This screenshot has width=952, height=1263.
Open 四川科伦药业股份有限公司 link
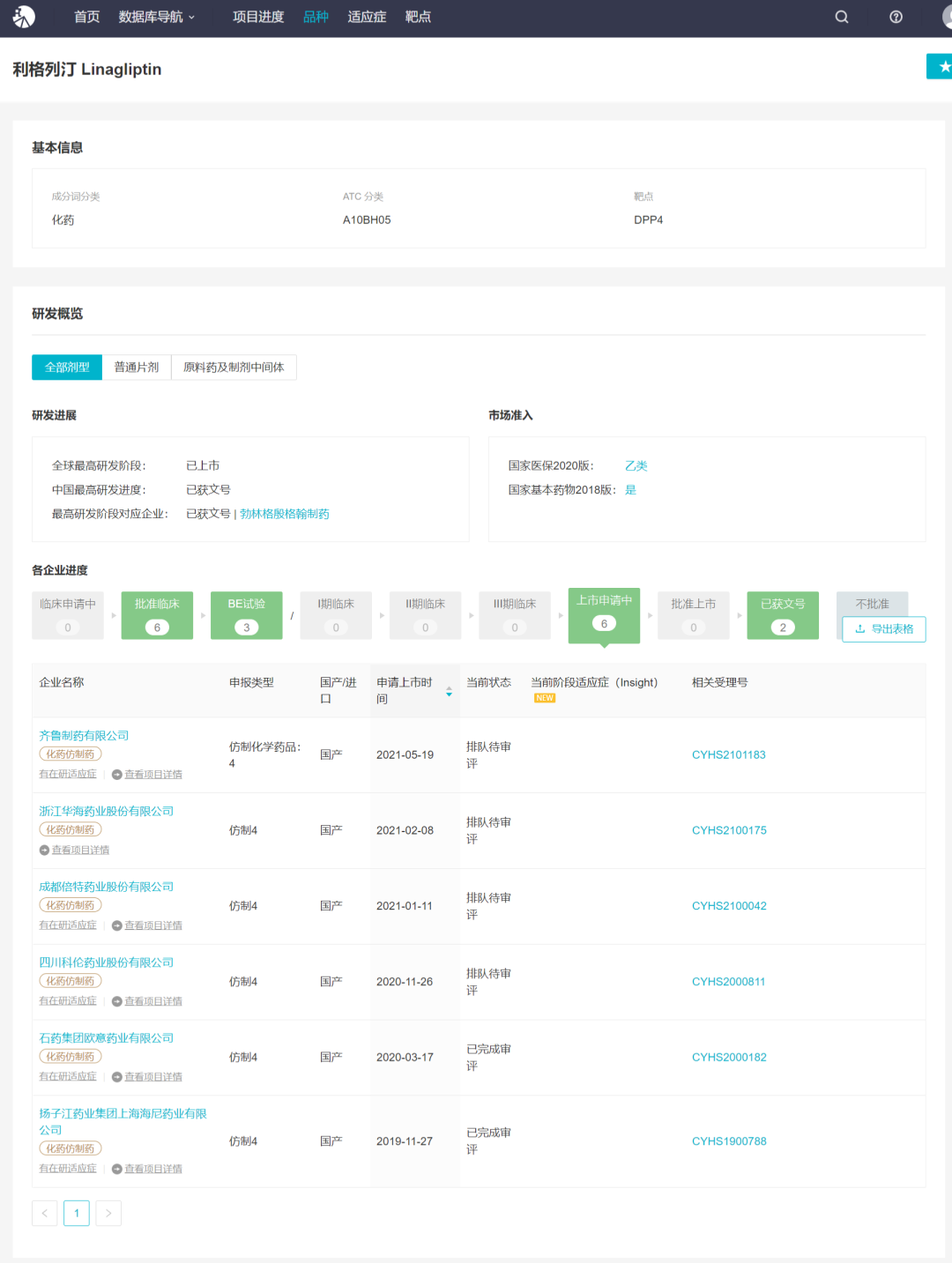(107, 962)
